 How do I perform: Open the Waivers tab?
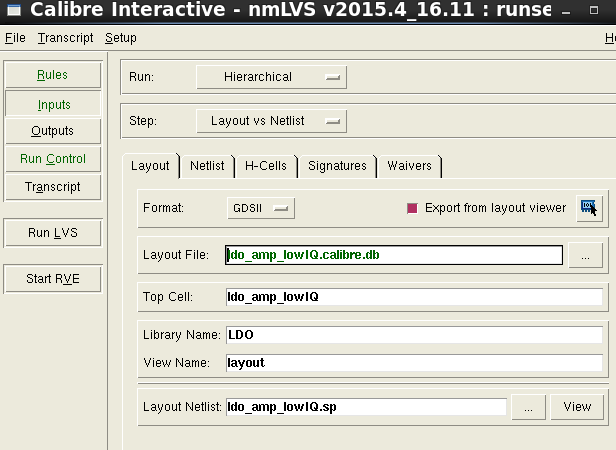tap(409, 166)
